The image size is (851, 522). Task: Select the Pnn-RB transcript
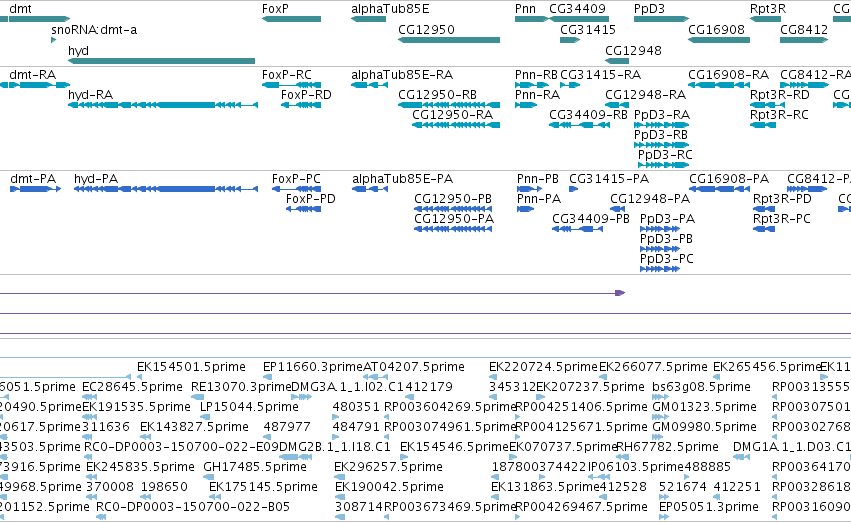[x=532, y=85]
